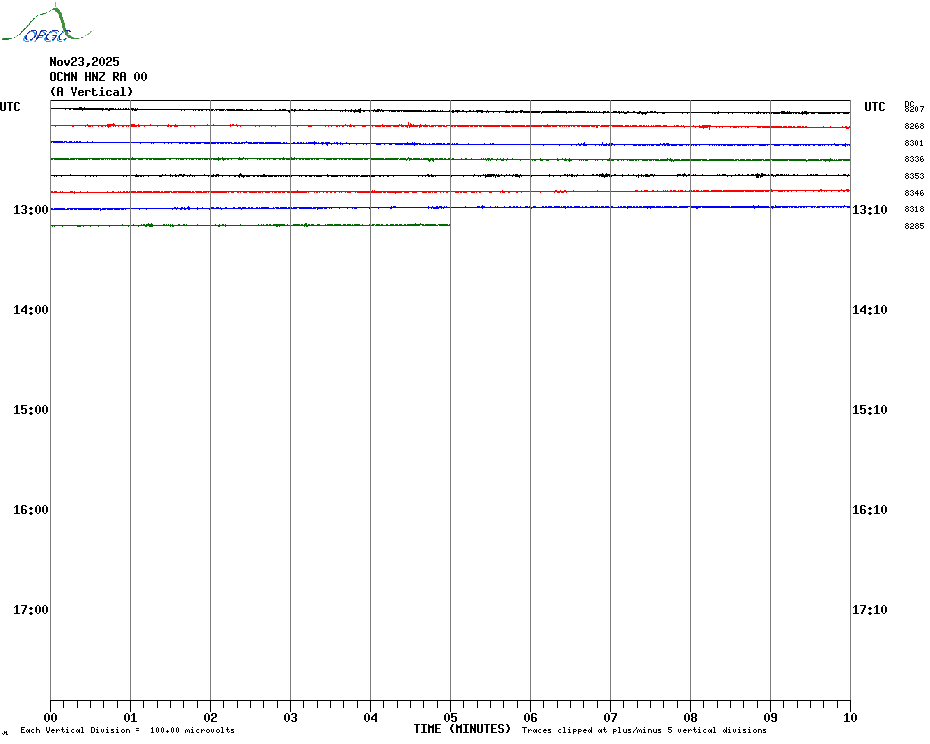Click the "16:10" time label
Screen dimensions: 930x744
(x=870, y=510)
